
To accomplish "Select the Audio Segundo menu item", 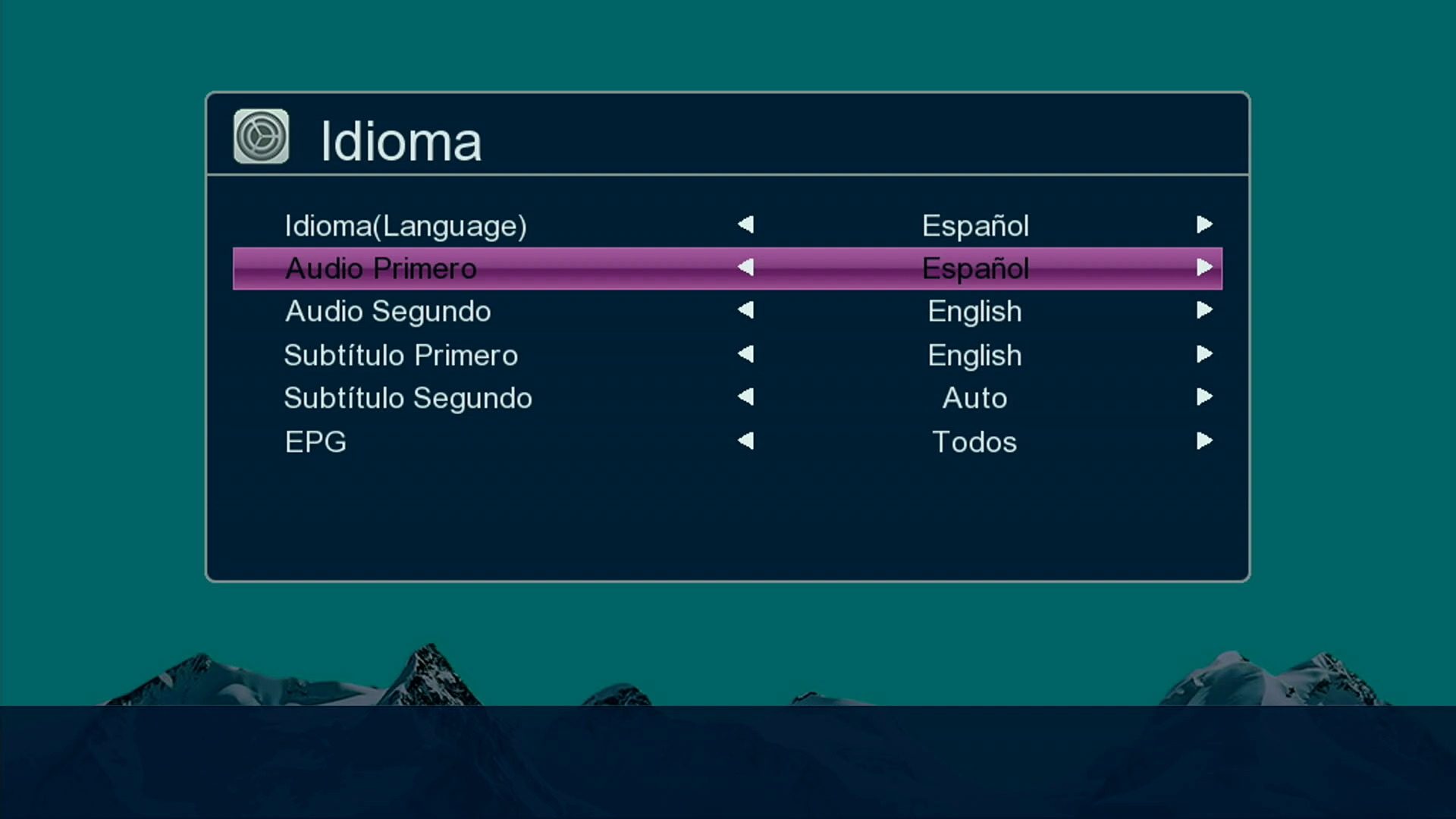I will [388, 311].
